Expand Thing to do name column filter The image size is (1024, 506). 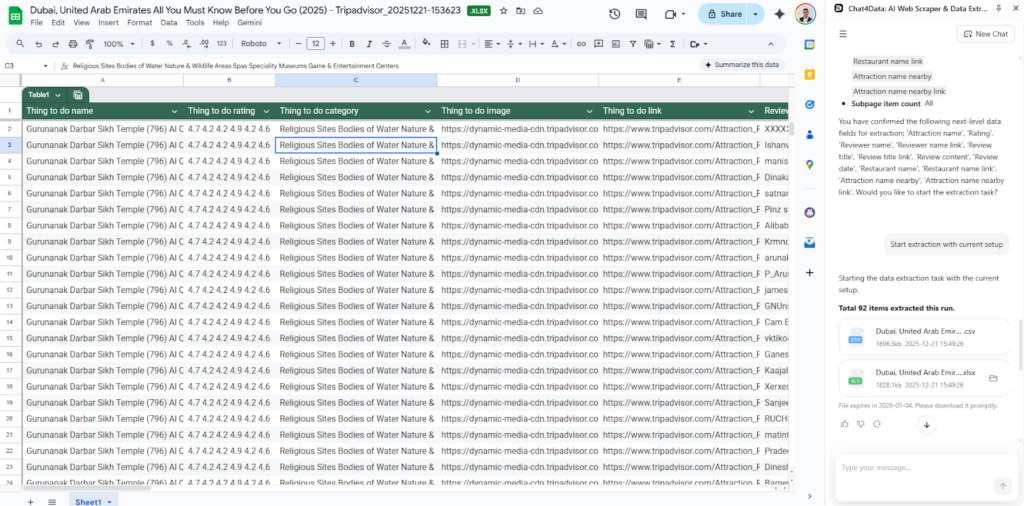(x=174, y=111)
